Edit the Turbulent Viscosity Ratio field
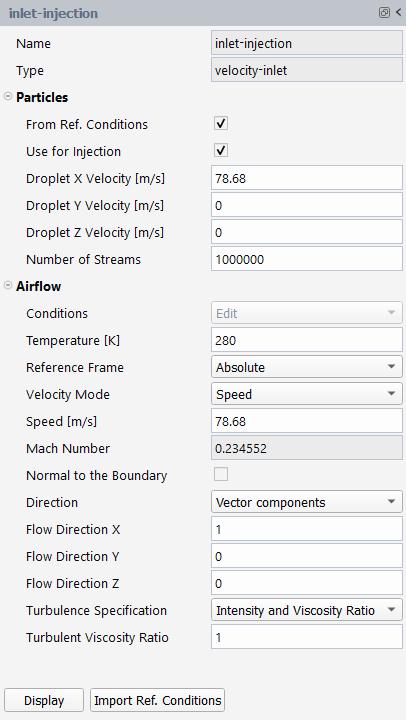 (307, 637)
